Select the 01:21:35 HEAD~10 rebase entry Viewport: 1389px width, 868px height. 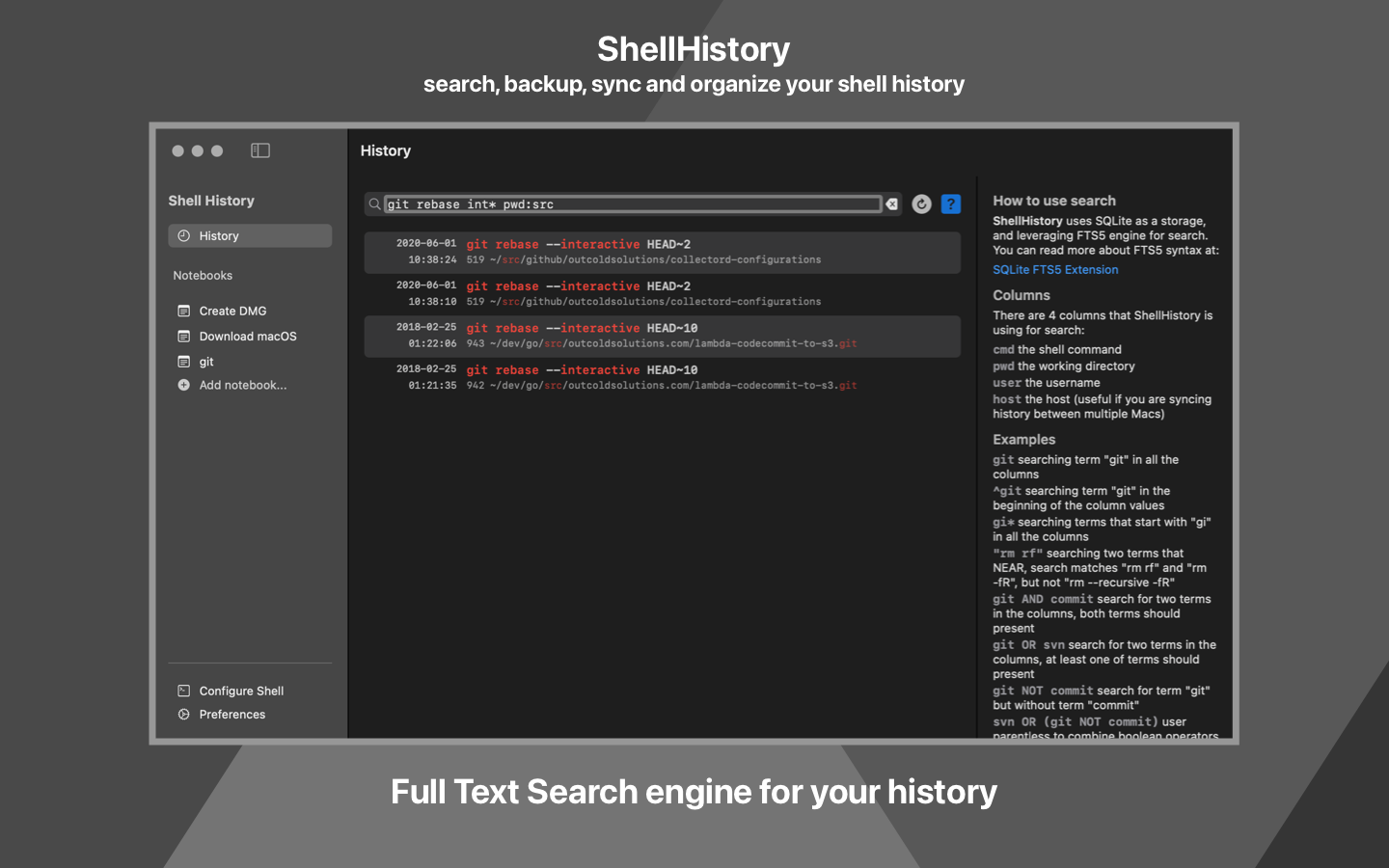(662, 378)
